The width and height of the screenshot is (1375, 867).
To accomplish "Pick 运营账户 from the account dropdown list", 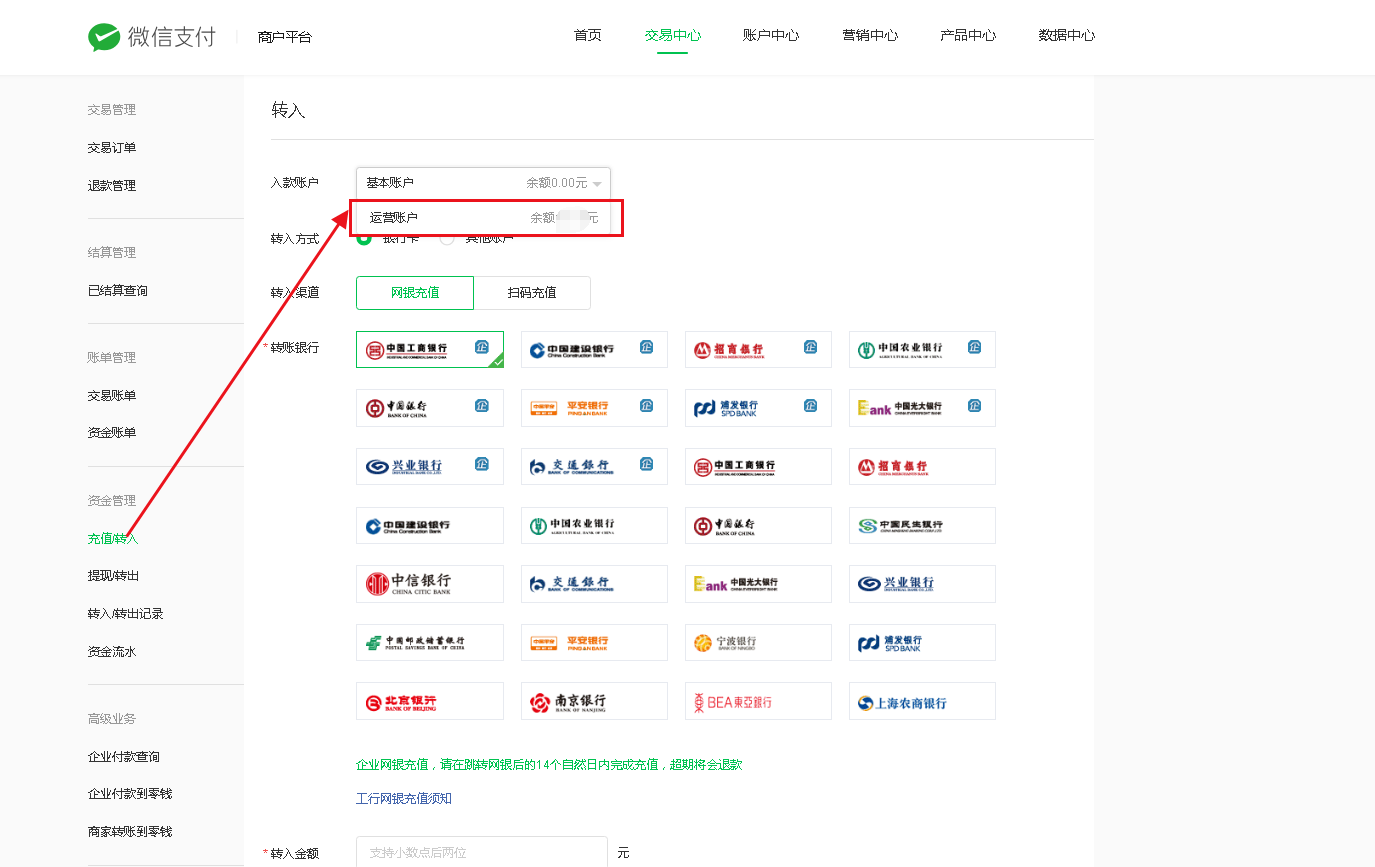I will point(485,217).
